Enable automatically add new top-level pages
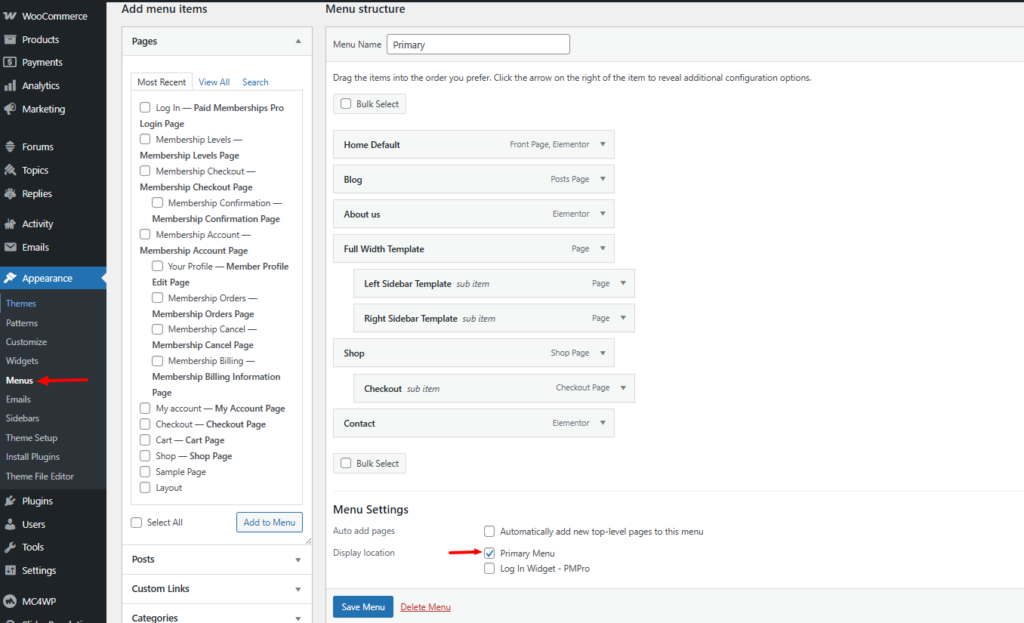Viewport: 1024px width, 623px height. [490, 532]
